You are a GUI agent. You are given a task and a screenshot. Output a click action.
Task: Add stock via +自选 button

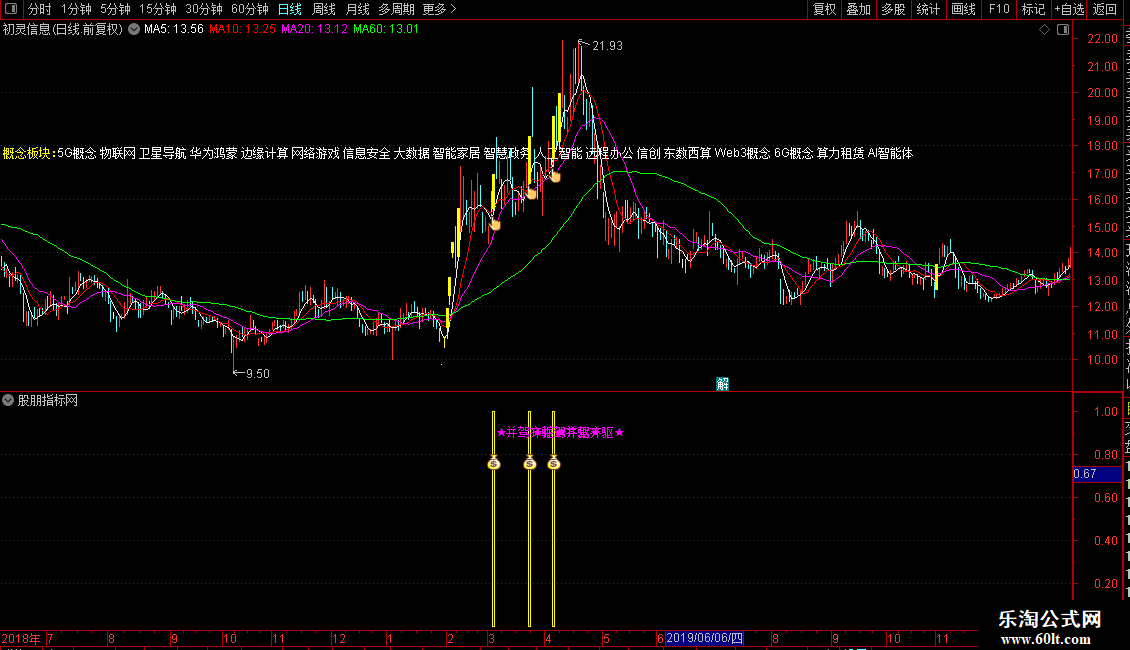(1069, 9)
